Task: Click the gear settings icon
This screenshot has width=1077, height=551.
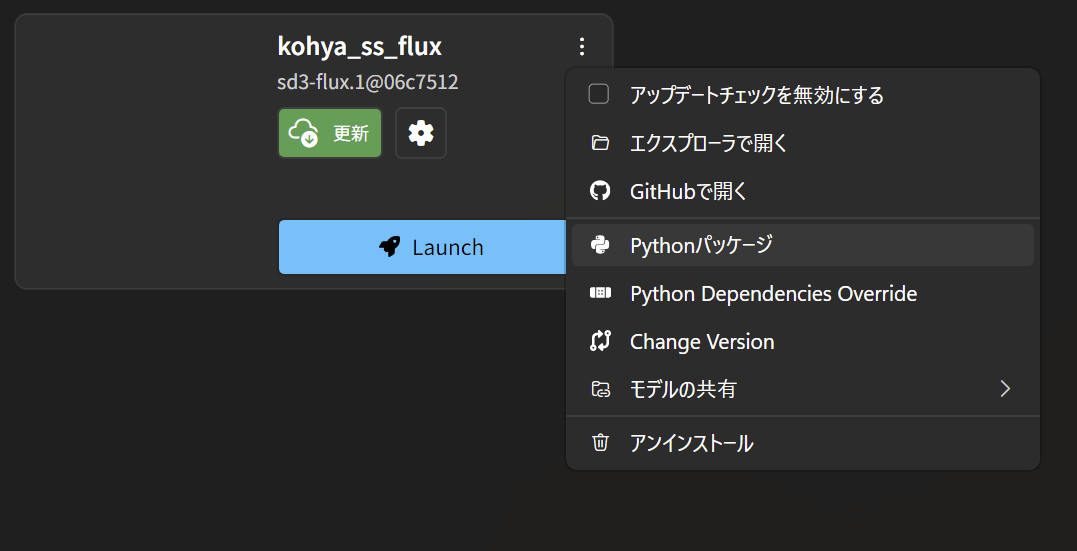Action: [421, 133]
